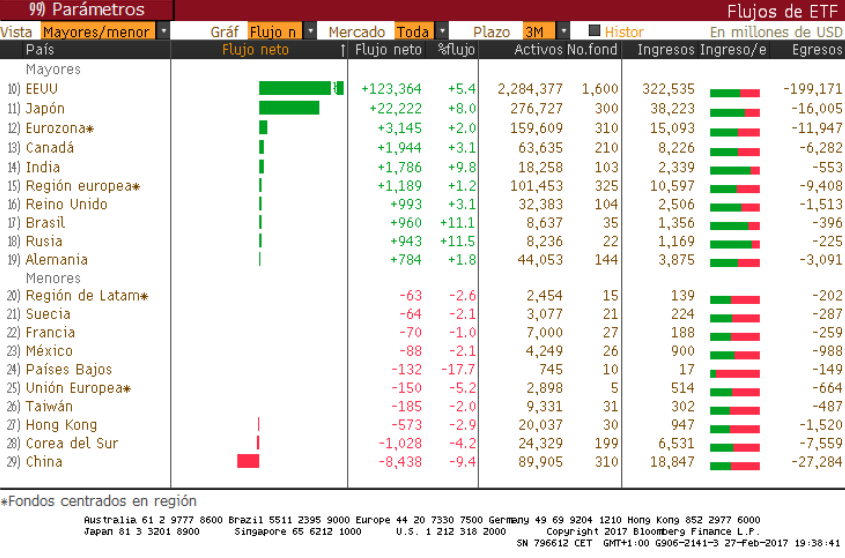
Task: Click the China red net flow bar
Action: pyautogui.click(x=248, y=461)
